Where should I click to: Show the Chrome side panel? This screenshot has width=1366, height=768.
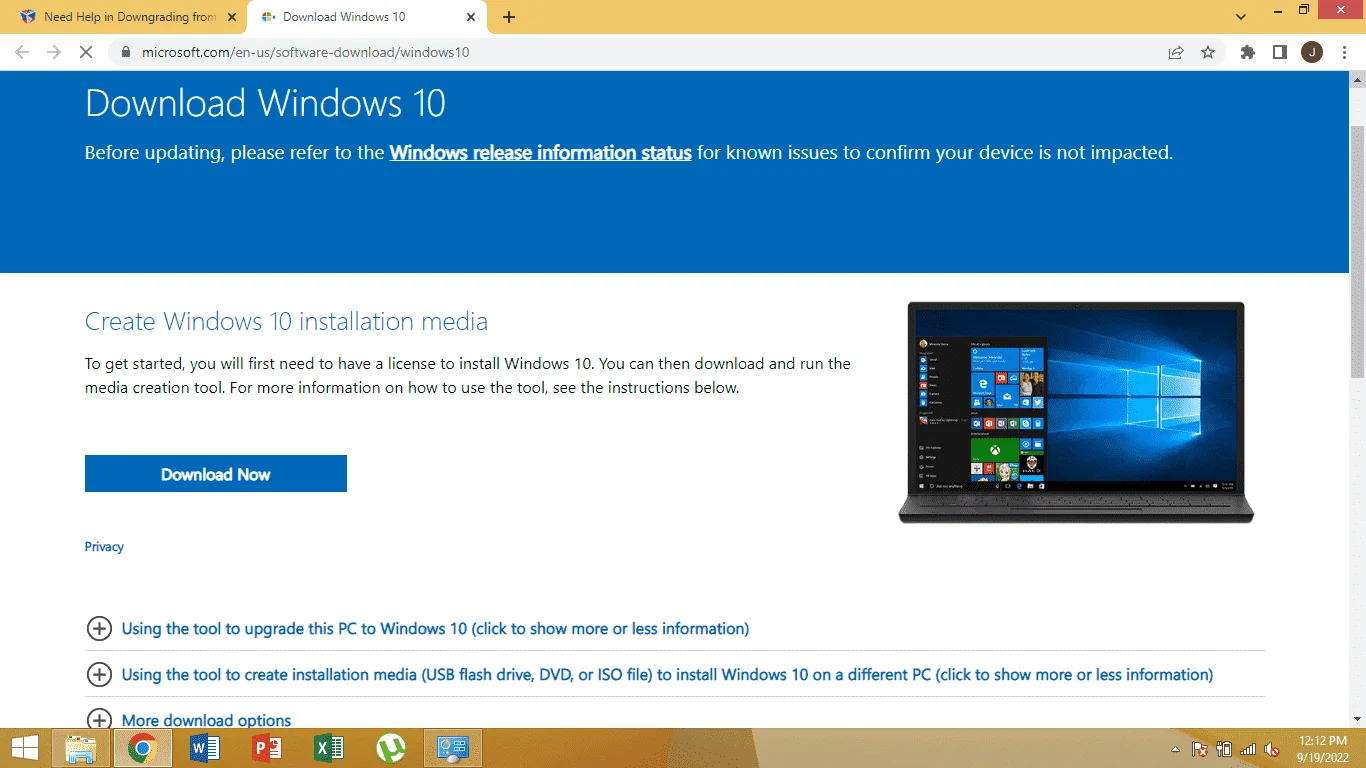(x=1279, y=52)
